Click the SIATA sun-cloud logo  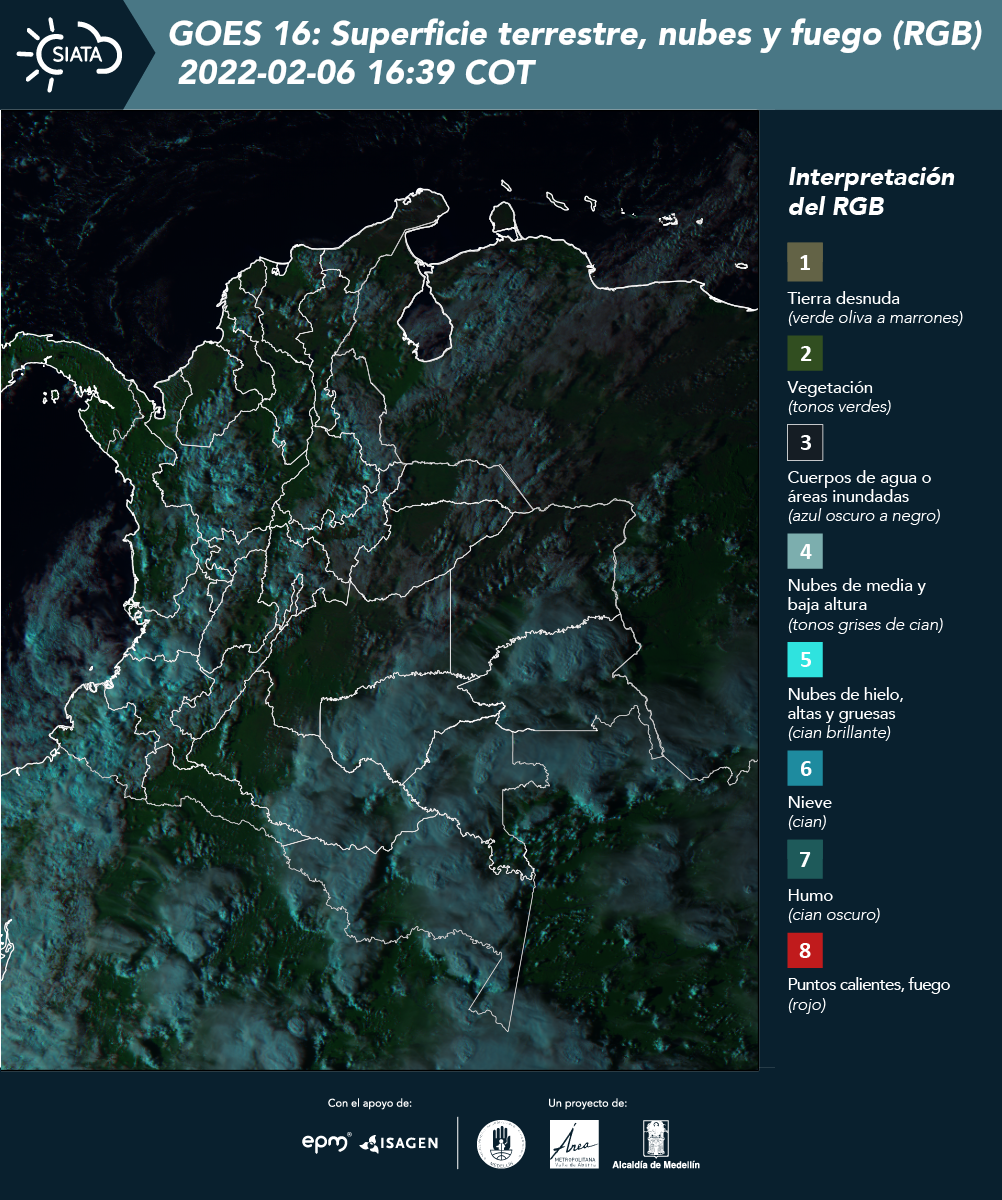70,53
